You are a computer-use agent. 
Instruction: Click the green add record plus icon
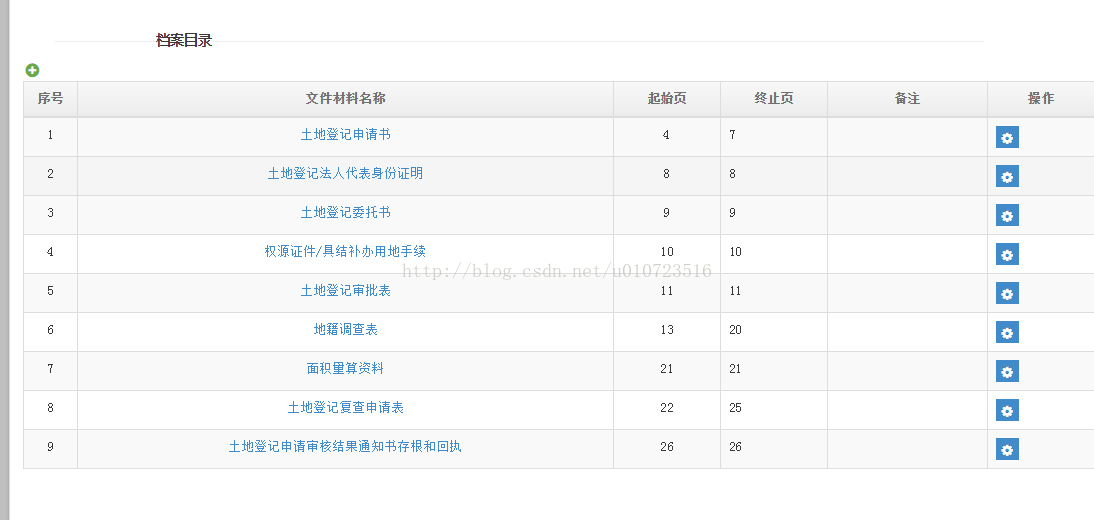point(32,70)
